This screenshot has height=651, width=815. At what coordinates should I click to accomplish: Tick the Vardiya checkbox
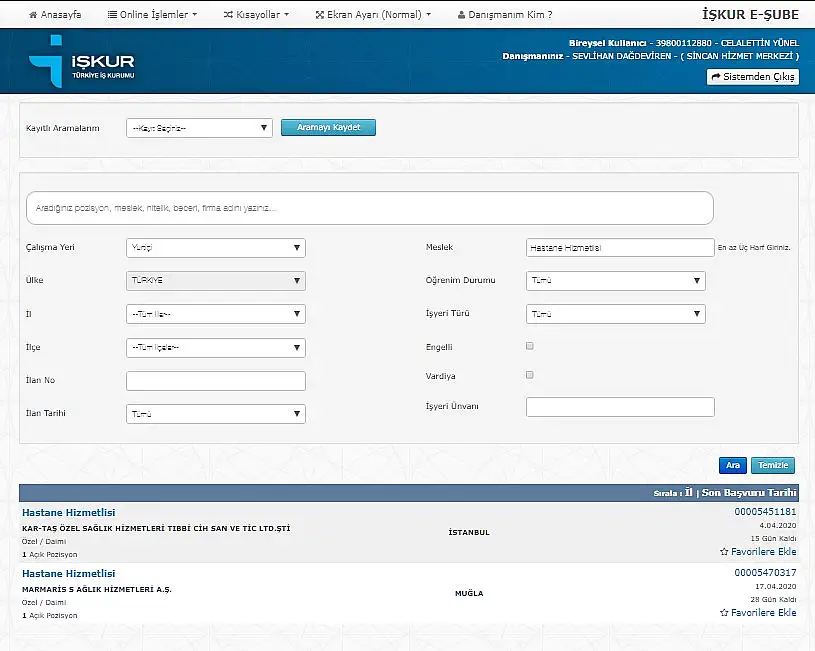click(530, 375)
